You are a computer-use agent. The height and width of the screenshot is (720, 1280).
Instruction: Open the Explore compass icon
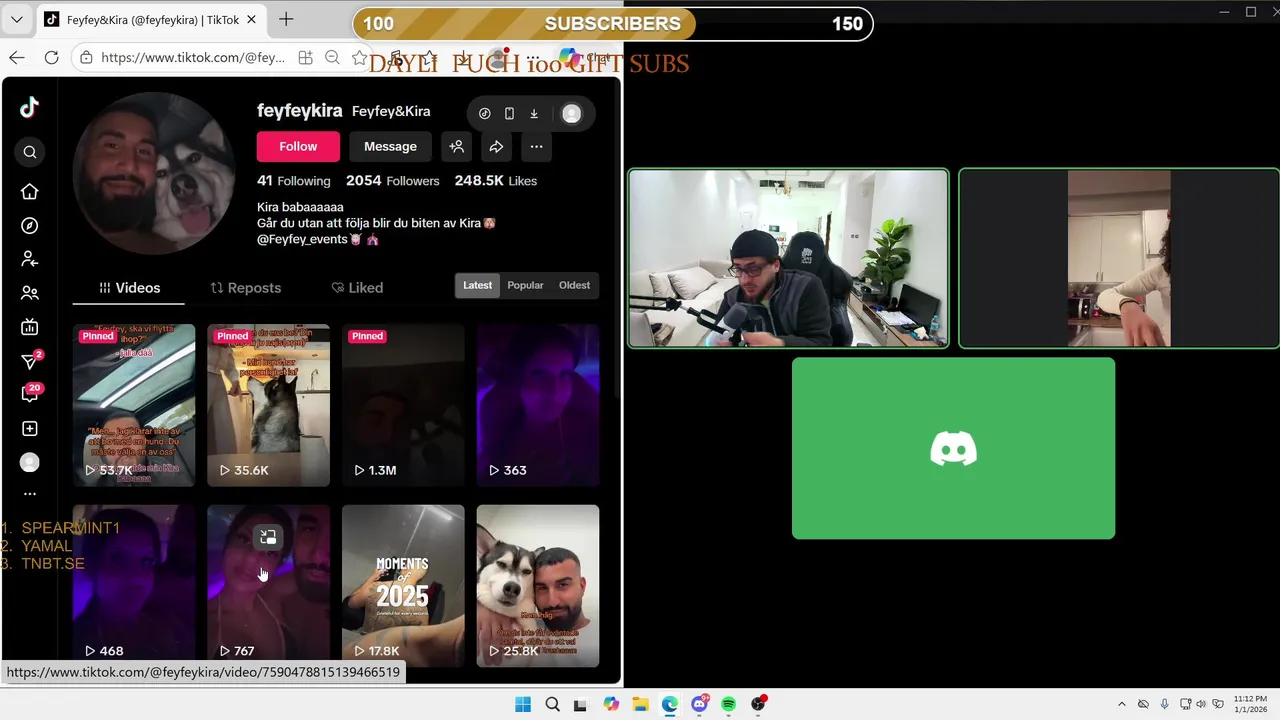pyautogui.click(x=30, y=226)
